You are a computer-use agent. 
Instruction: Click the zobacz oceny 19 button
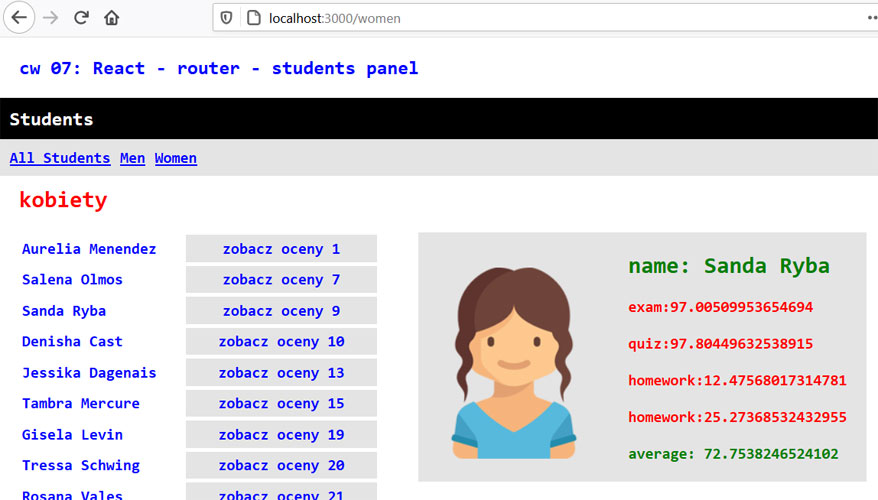[x=281, y=435]
